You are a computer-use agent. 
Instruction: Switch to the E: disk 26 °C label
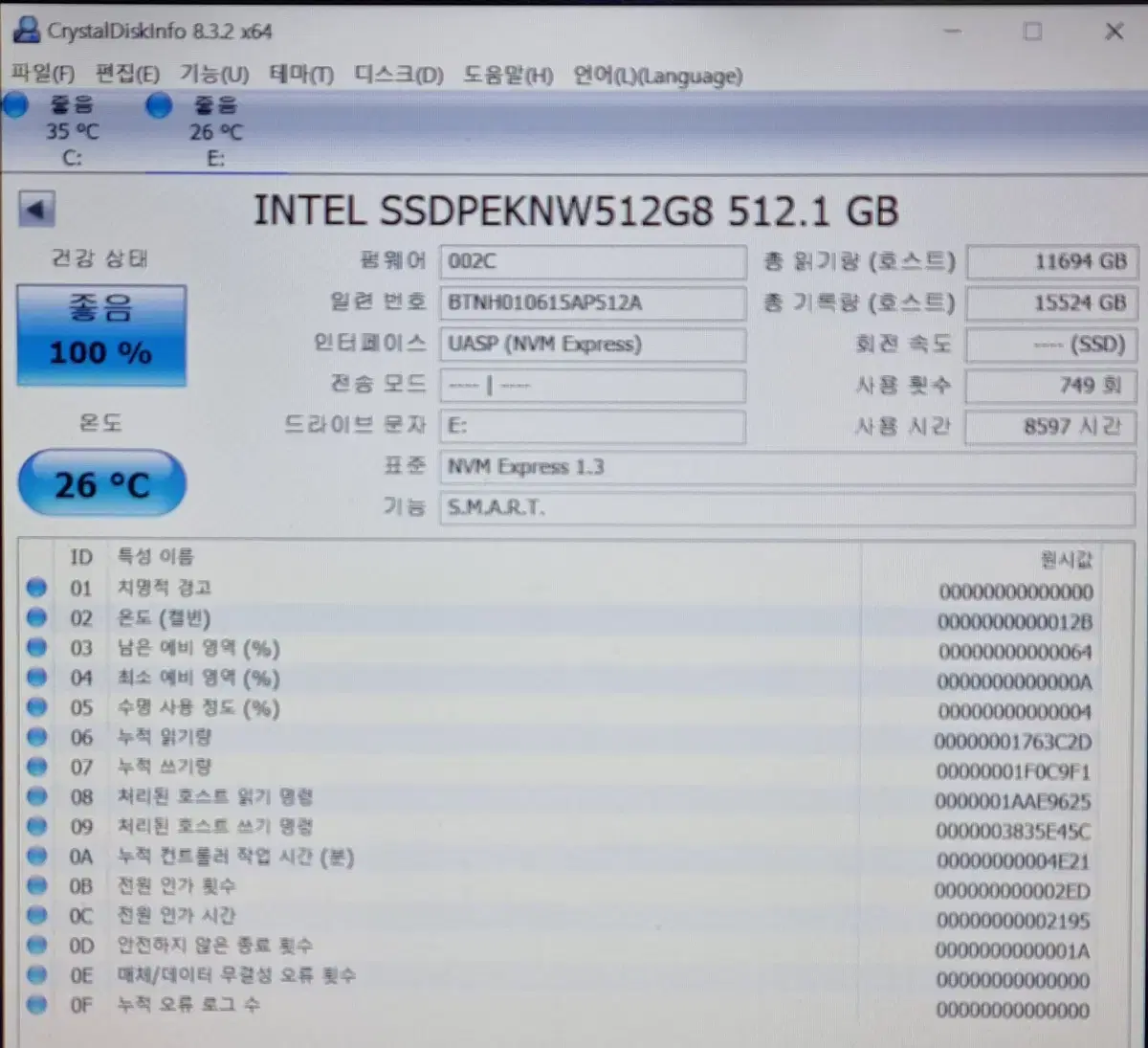coord(216,131)
